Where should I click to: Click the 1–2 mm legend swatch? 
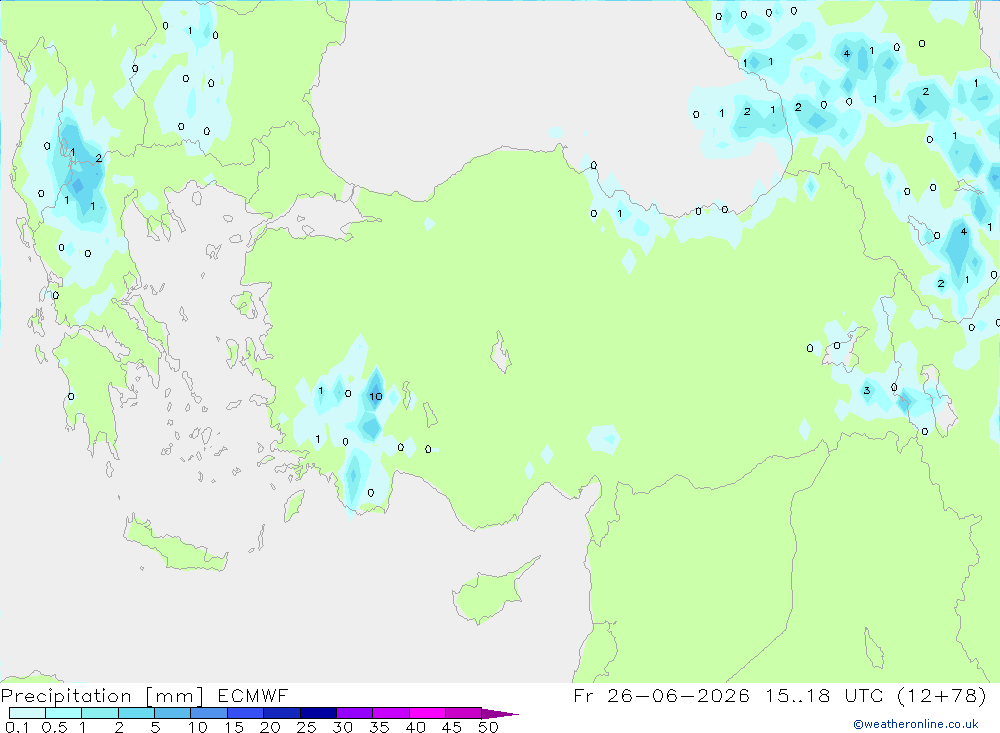[x=100, y=713]
